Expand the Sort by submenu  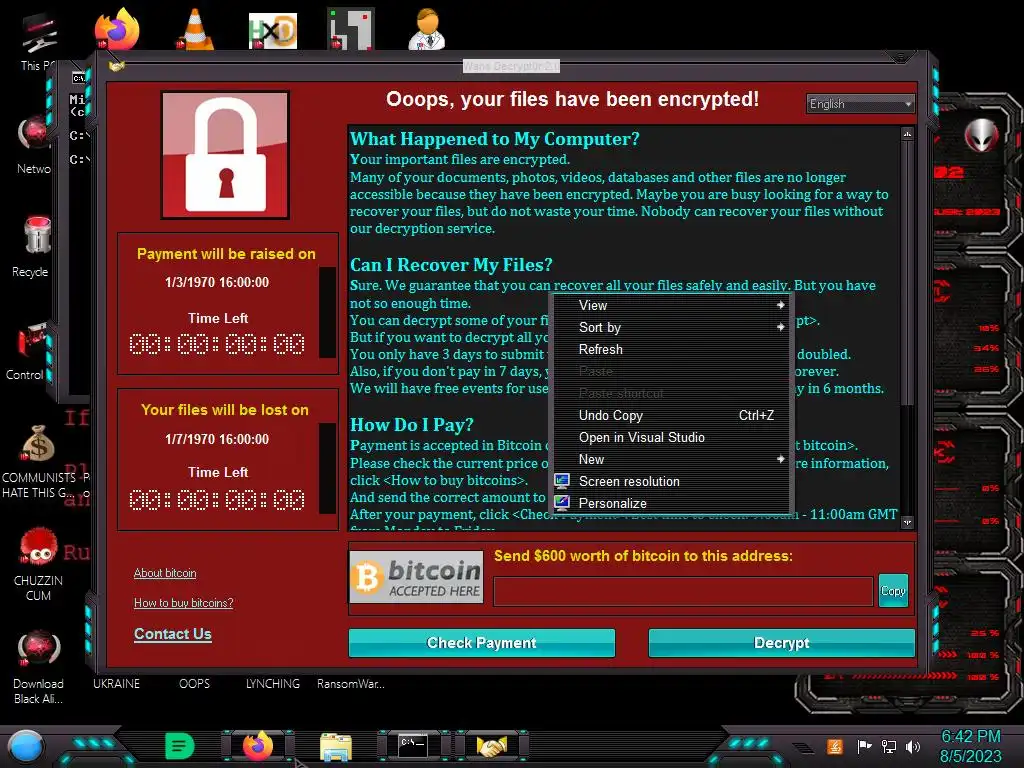point(673,327)
